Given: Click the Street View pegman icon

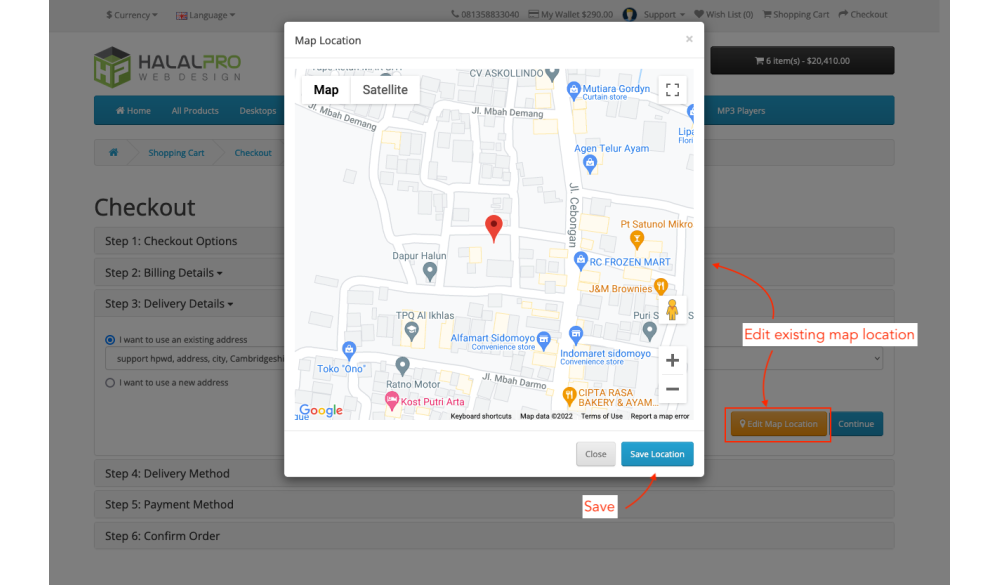Looking at the screenshot, I should point(672,310).
